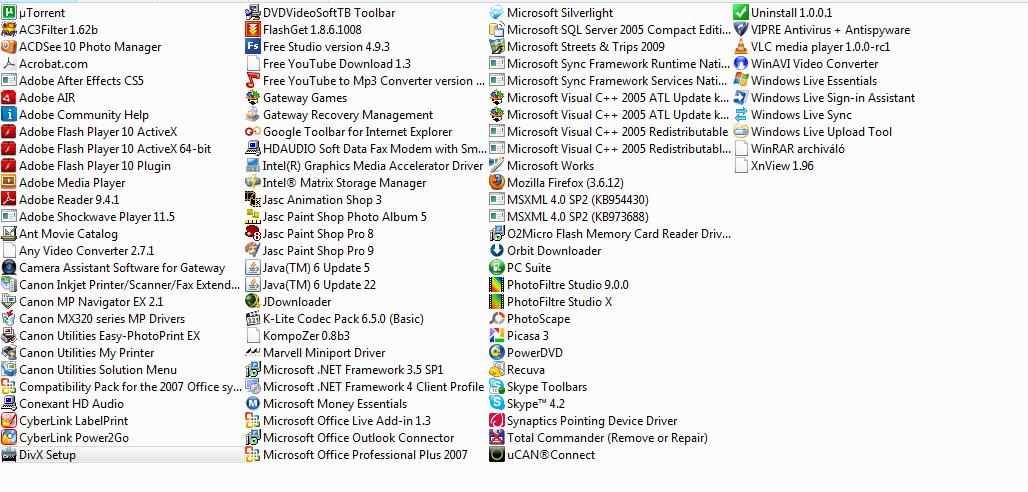Screen dimensions: 1028x492
Task: Click the "Acrobat.com" list entry
Action: [53, 64]
